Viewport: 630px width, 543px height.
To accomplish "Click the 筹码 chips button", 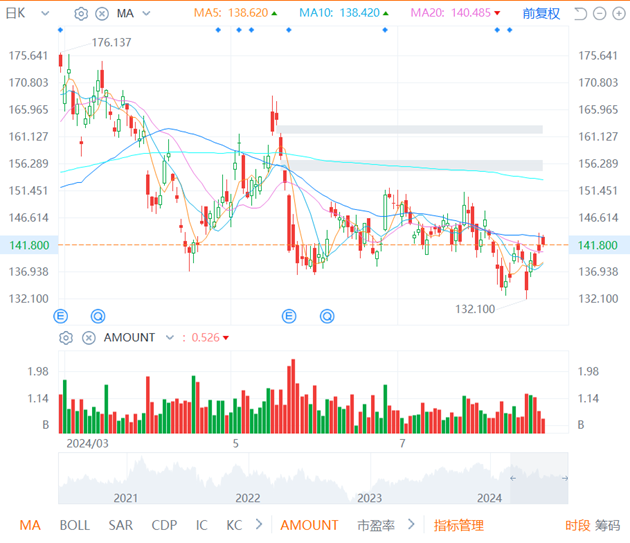I will [608, 525].
